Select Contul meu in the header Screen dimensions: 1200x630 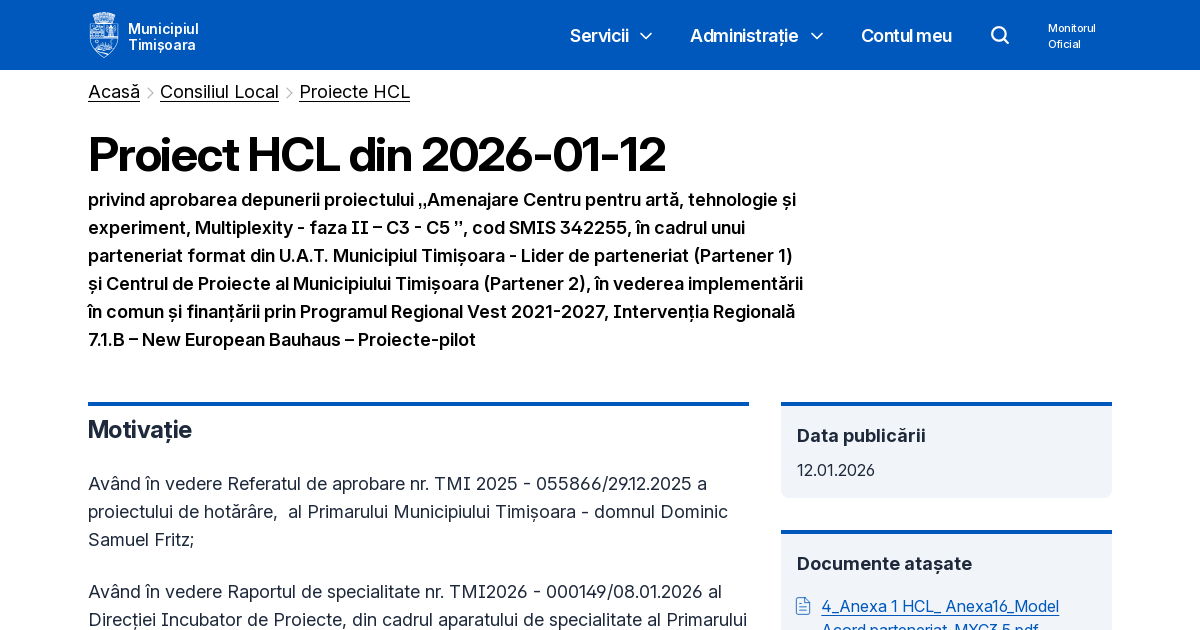click(906, 35)
